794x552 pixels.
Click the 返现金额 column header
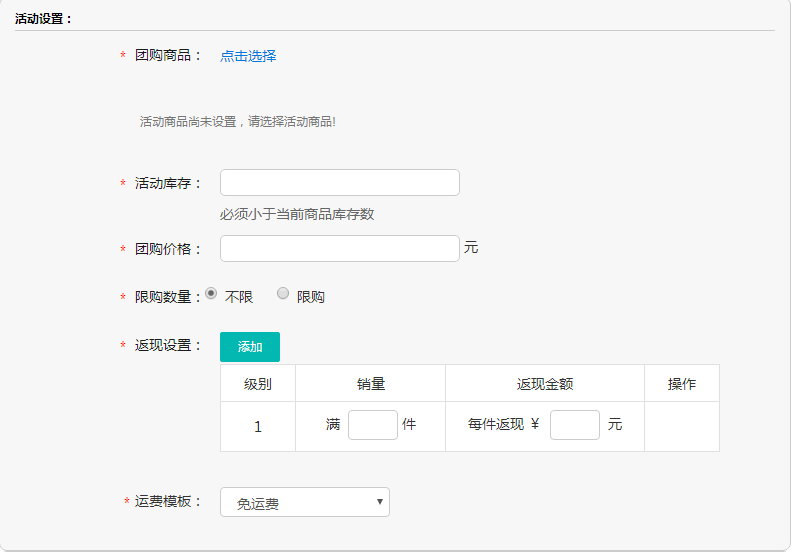(x=544, y=384)
